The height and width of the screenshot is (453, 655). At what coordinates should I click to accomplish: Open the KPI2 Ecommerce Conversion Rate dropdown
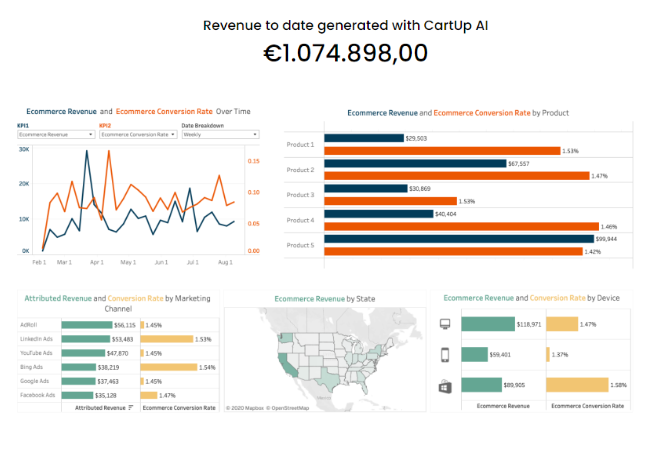138,135
